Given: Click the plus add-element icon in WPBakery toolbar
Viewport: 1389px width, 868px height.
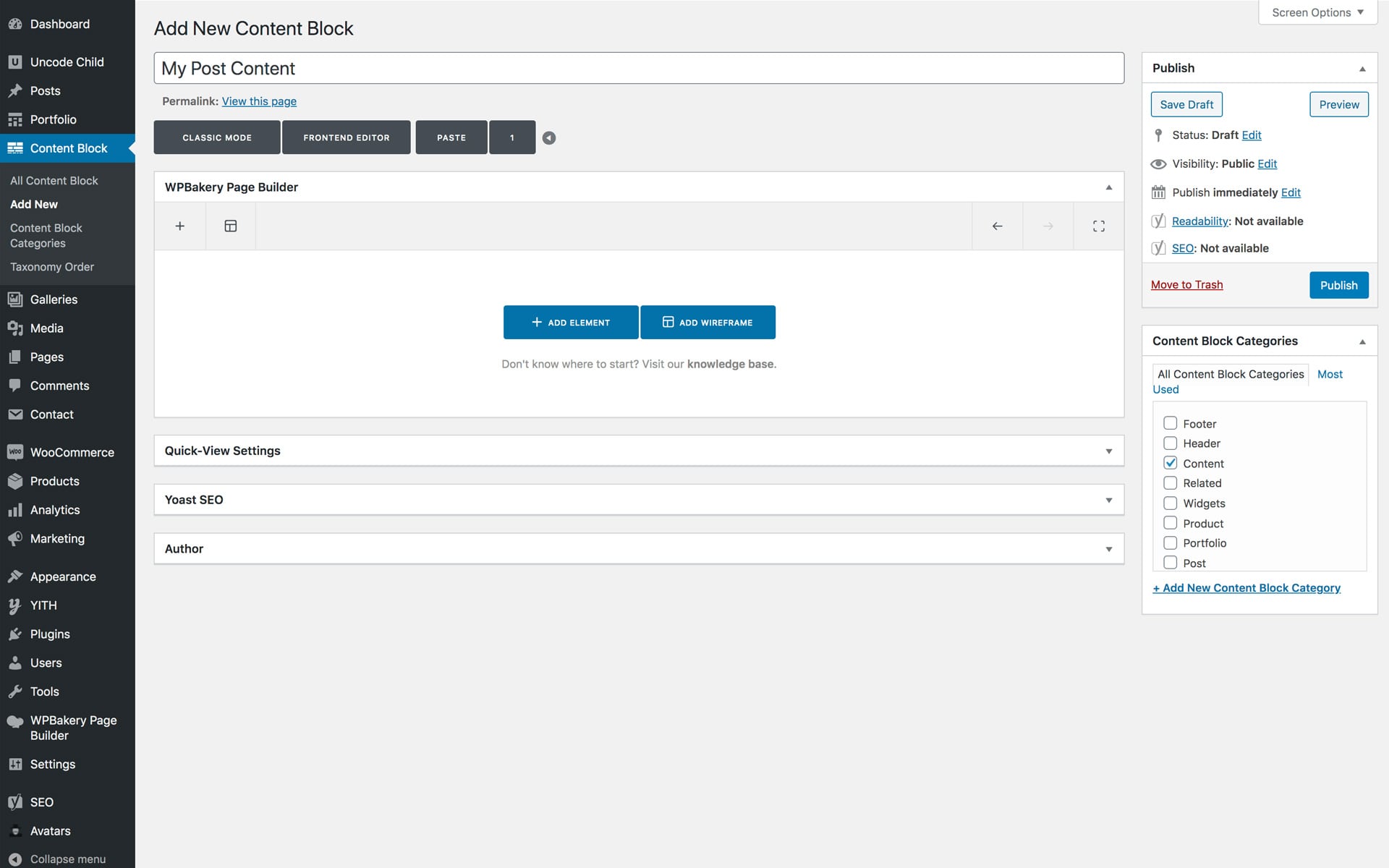Looking at the screenshot, I should [180, 226].
